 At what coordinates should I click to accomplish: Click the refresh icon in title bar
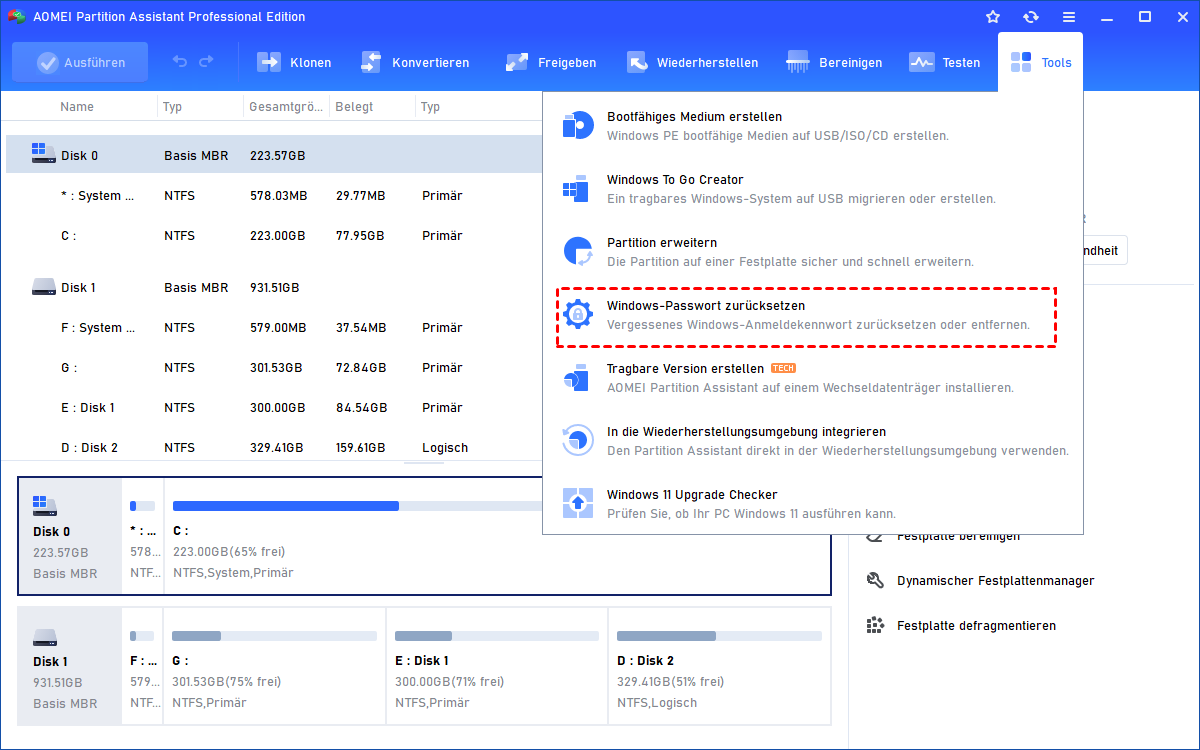1031,17
